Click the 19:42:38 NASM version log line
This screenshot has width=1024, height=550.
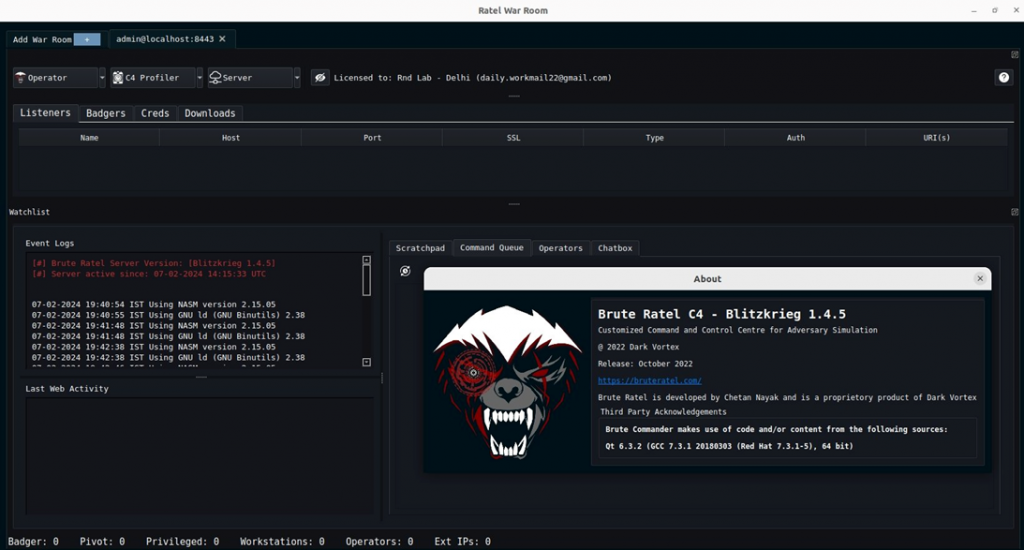(x=153, y=347)
